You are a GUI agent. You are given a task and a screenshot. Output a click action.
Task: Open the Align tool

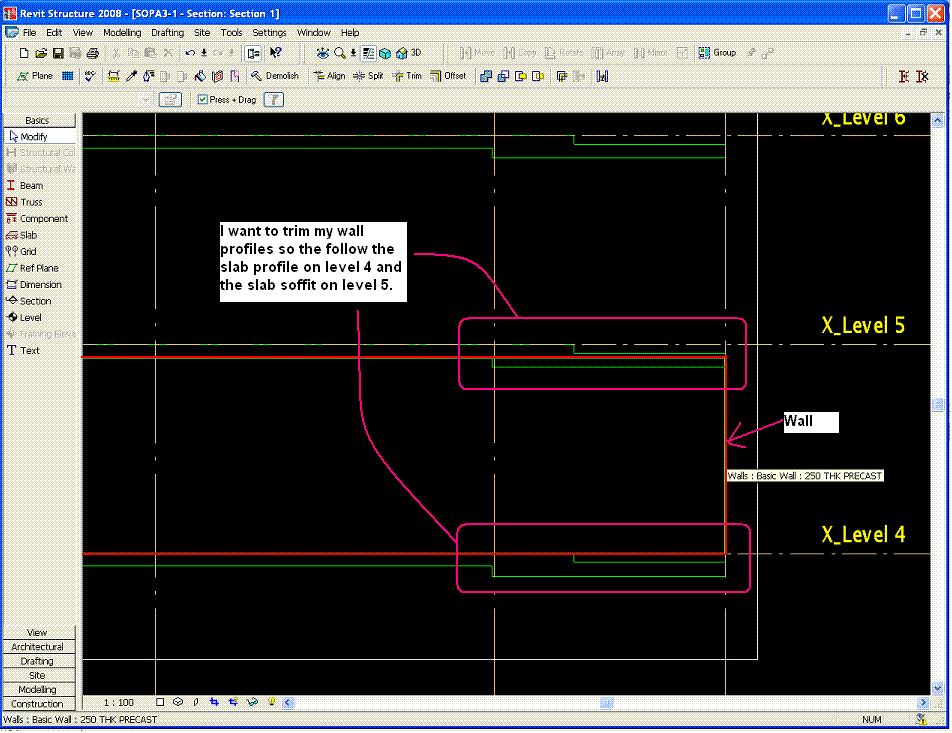(330, 76)
